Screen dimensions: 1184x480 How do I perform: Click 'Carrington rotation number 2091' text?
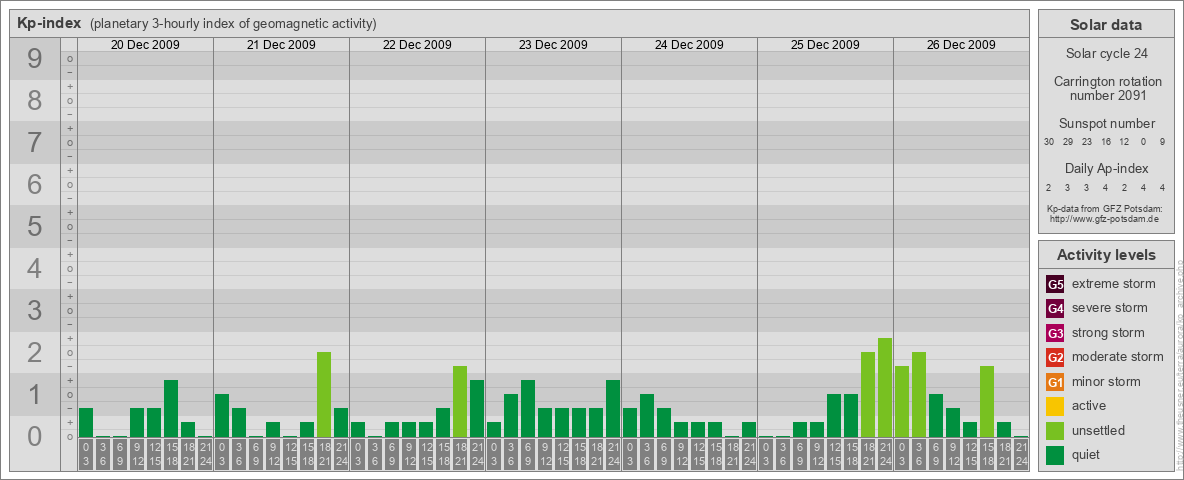tap(1108, 88)
